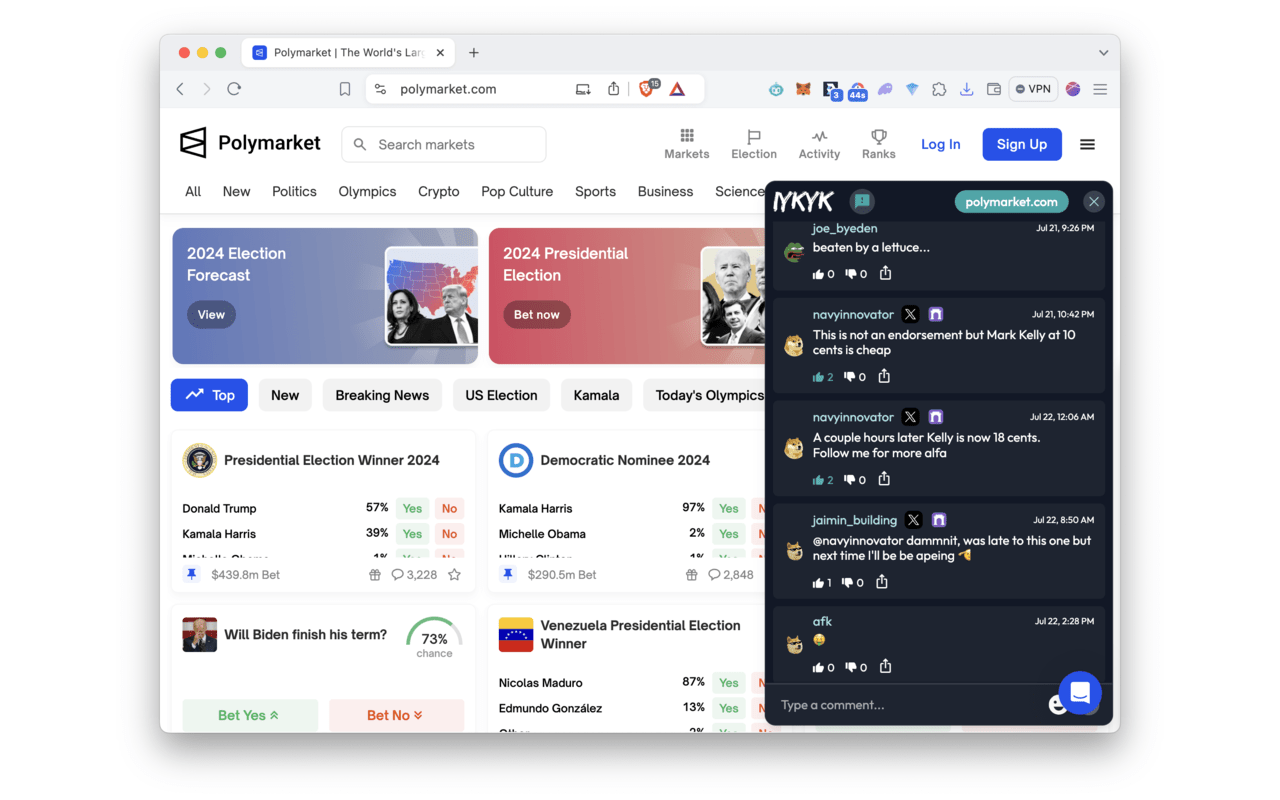Image resolution: width=1280 pixels, height=800 pixels.
Task: Star the Presidential Election Winner 2024 market
Action: (454, 574)
